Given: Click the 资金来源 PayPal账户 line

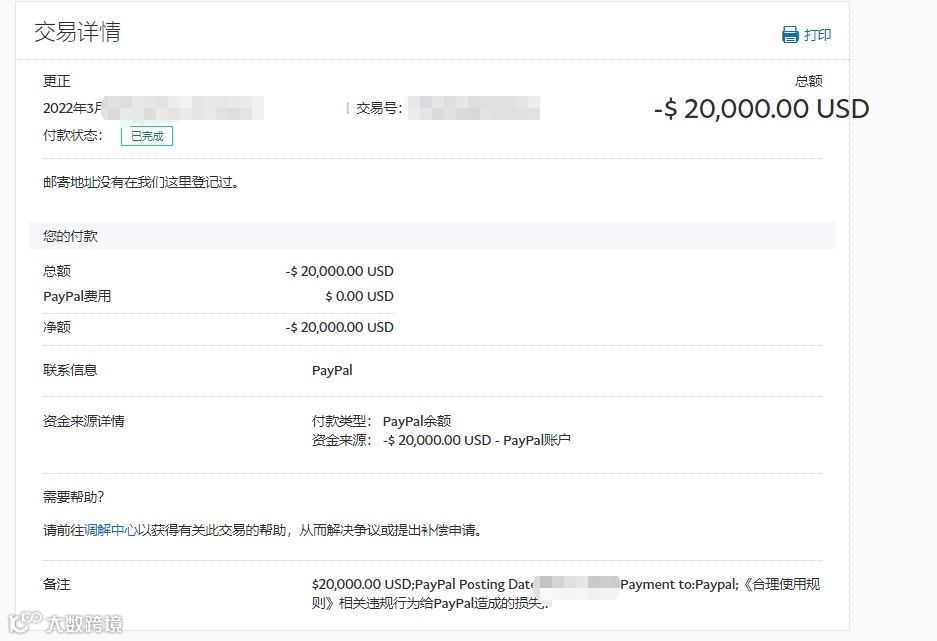Looking at the screenshot, I should click(x=441, y=440).
